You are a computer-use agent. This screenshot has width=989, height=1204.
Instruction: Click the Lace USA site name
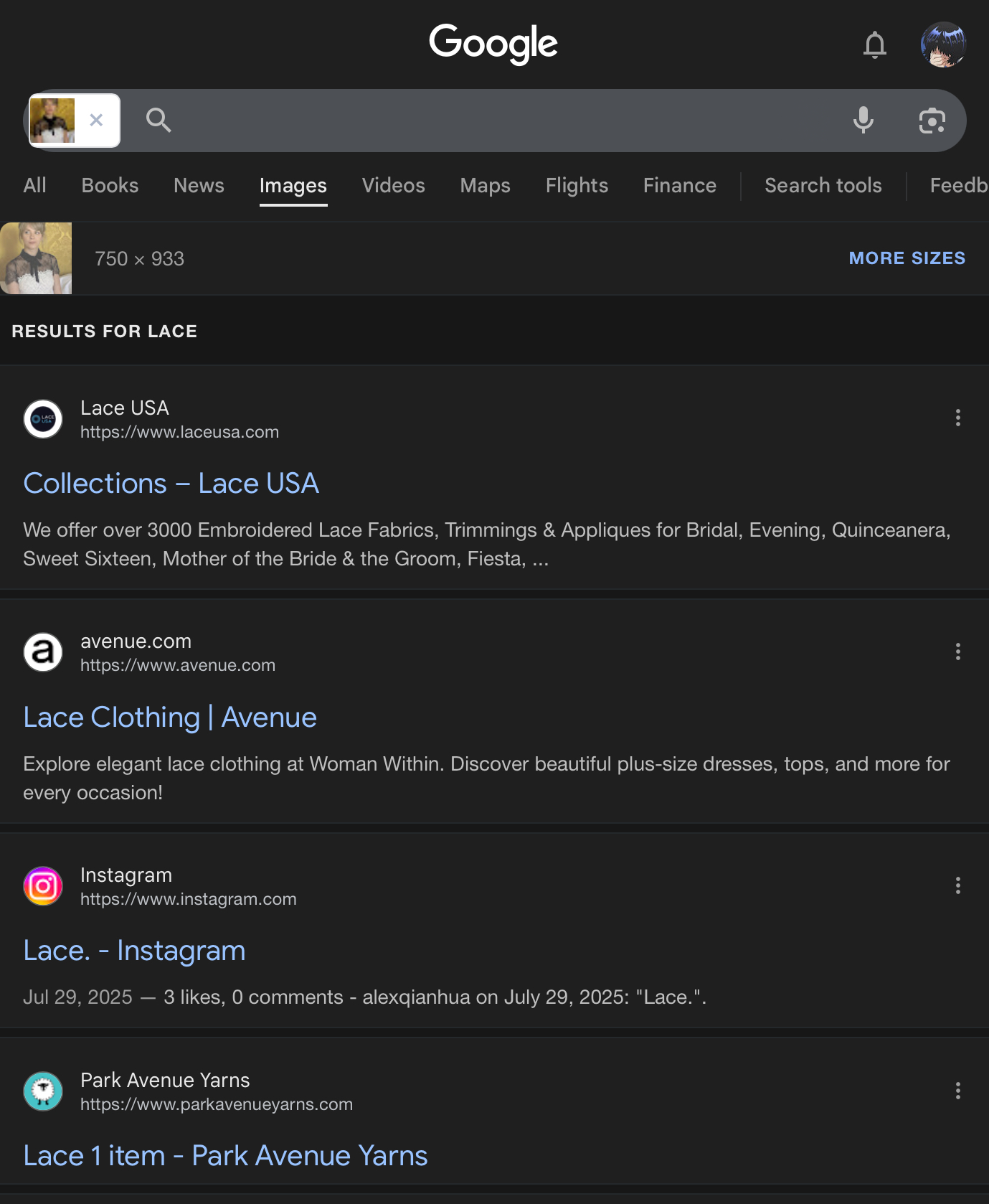[x=125, y=408]
